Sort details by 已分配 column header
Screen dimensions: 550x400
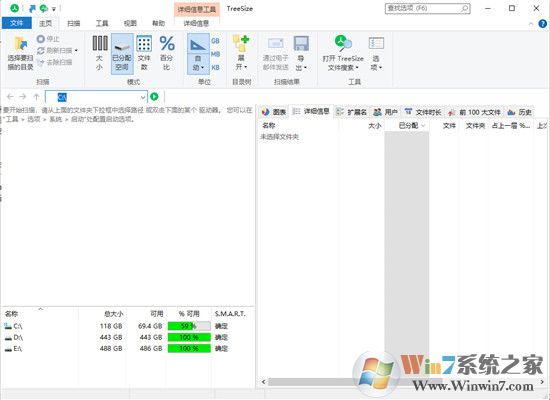[x=407, y=126]
